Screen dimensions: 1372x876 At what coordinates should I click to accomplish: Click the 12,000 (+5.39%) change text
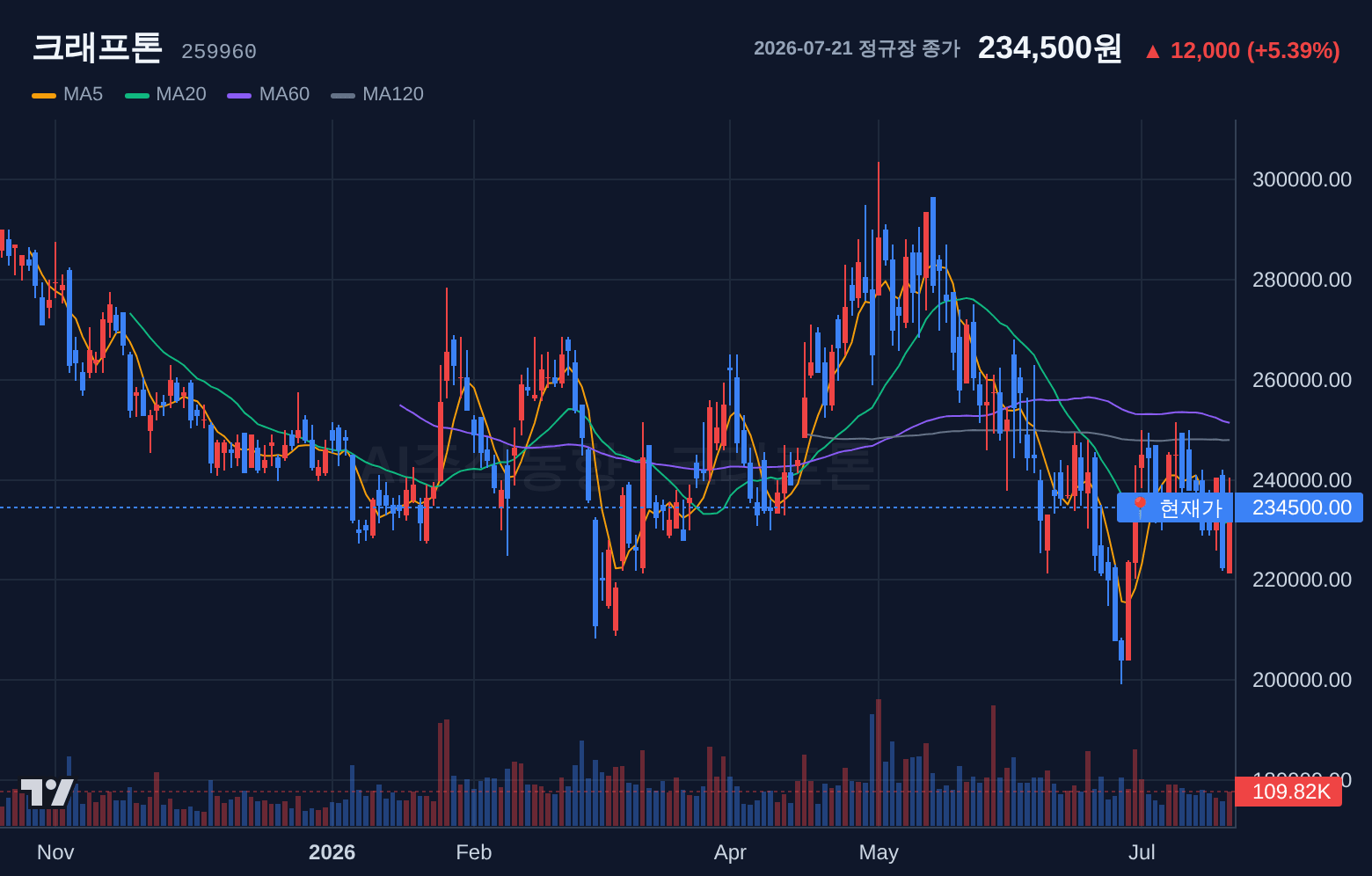pyautogui.click(x=1255, y=51)
